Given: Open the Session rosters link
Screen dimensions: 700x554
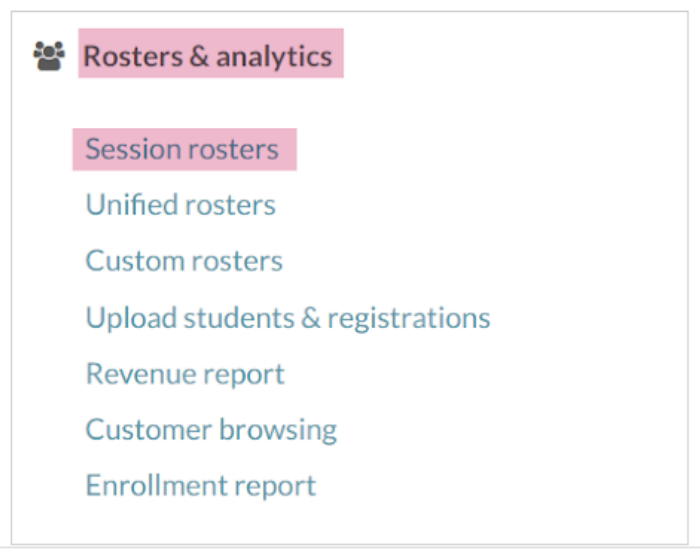Looking at the screenshot, I should (x=182, y=150).
